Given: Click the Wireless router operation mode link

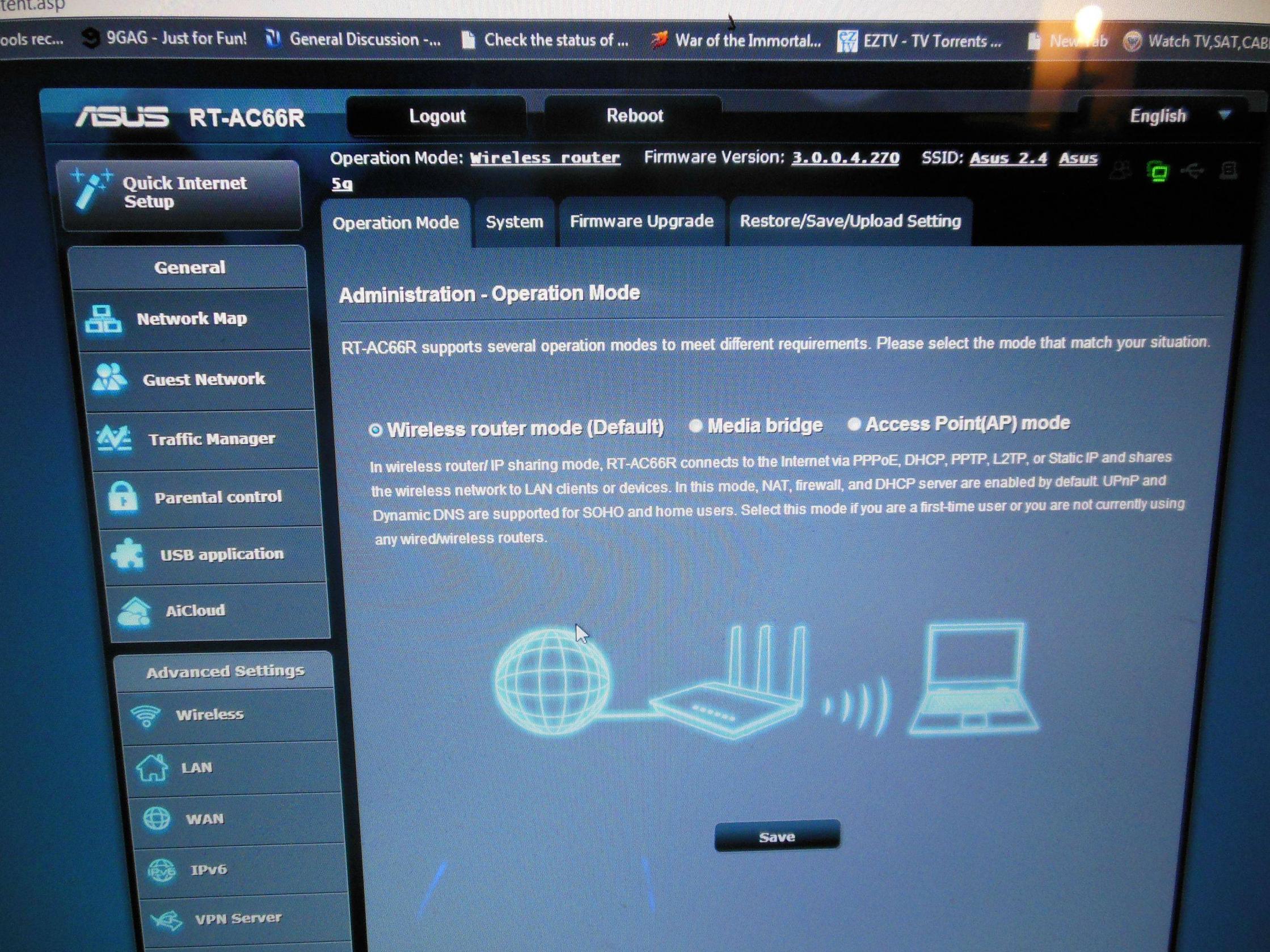Looking at the screenshot, I should coord(545,158).
